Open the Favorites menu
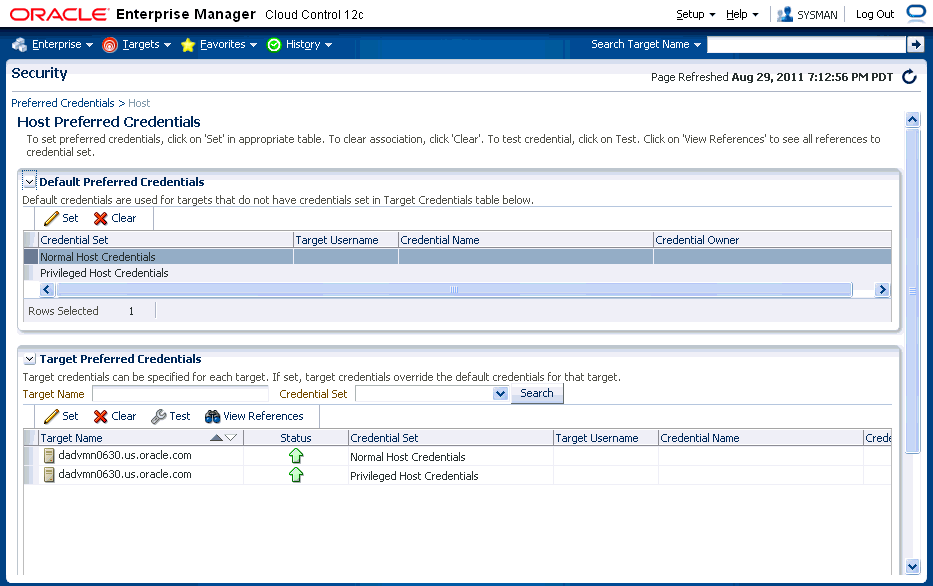933x586 pixels. (x=228, y=45)
